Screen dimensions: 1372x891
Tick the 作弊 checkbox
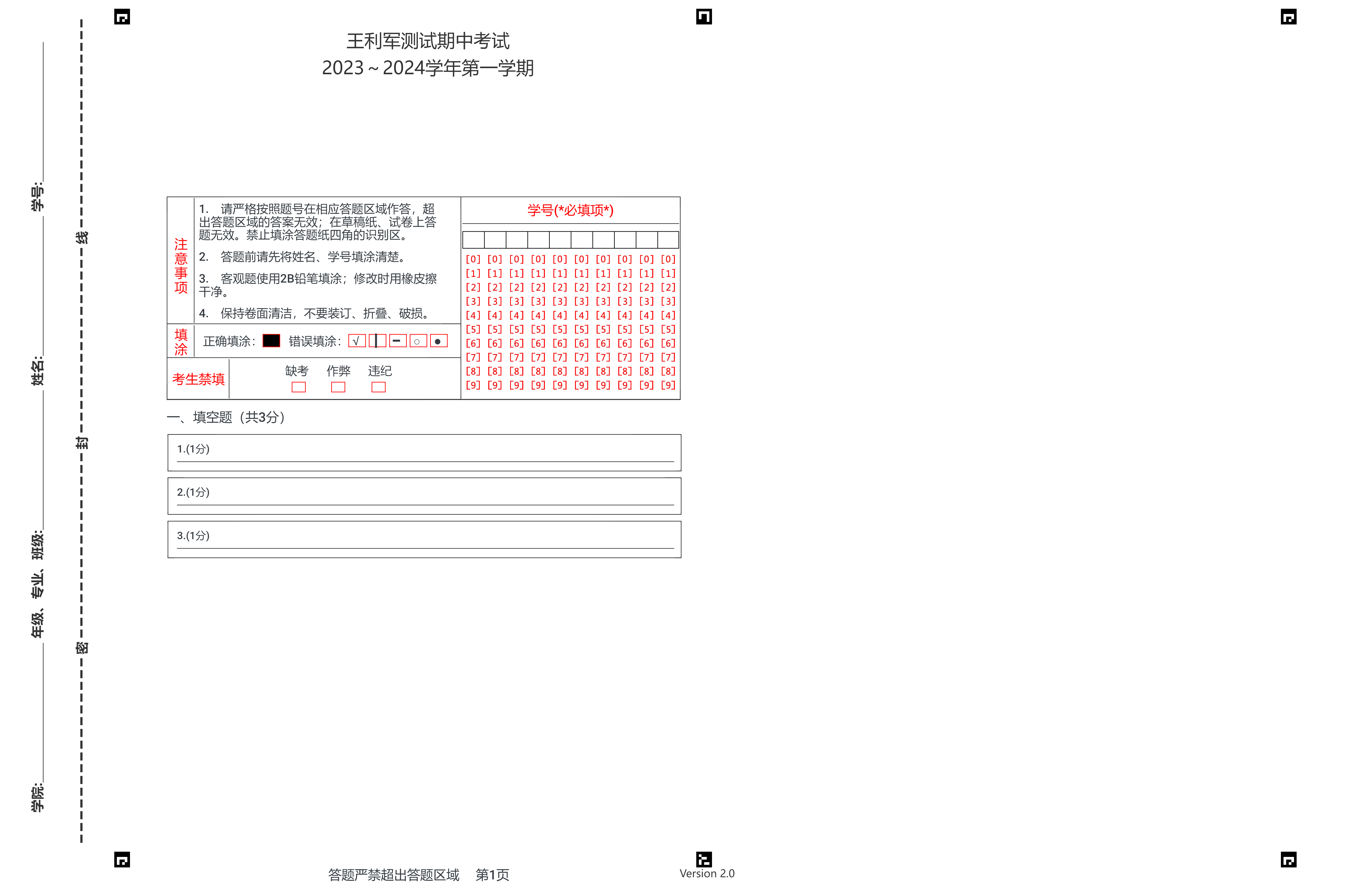pos(338,387)
